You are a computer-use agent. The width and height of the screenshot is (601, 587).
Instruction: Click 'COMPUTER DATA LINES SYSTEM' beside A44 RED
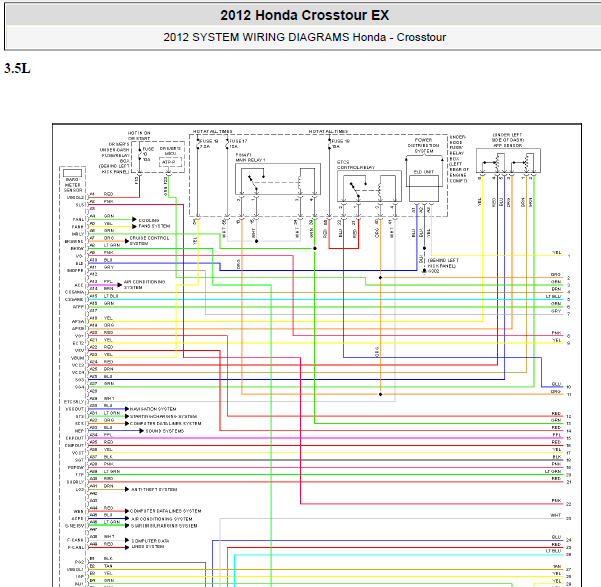[166, 511]
